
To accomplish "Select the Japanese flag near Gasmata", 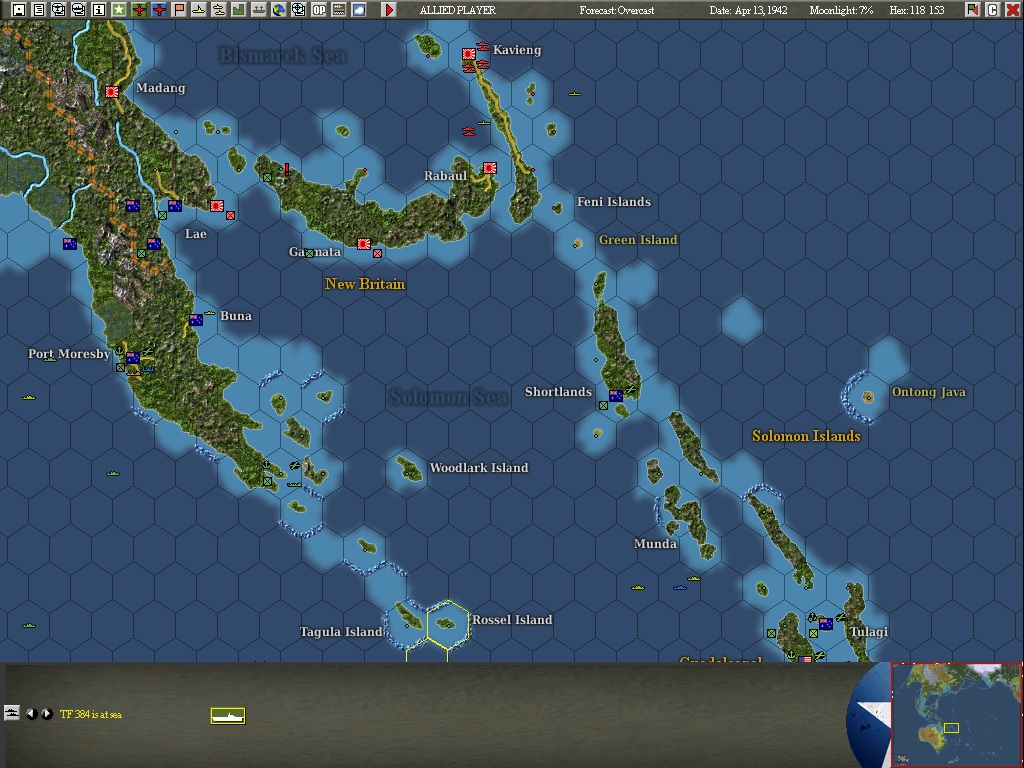I will 364,244.
